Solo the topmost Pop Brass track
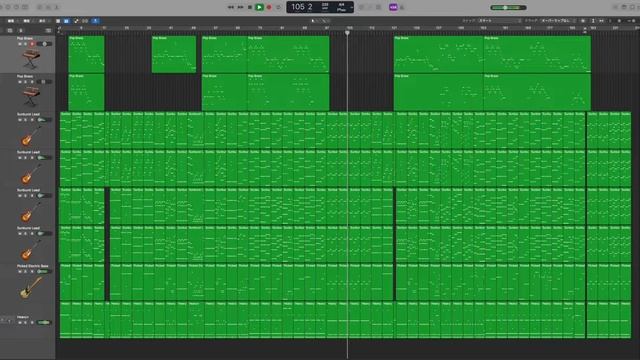640x360 pixels. tap(25, 44)
